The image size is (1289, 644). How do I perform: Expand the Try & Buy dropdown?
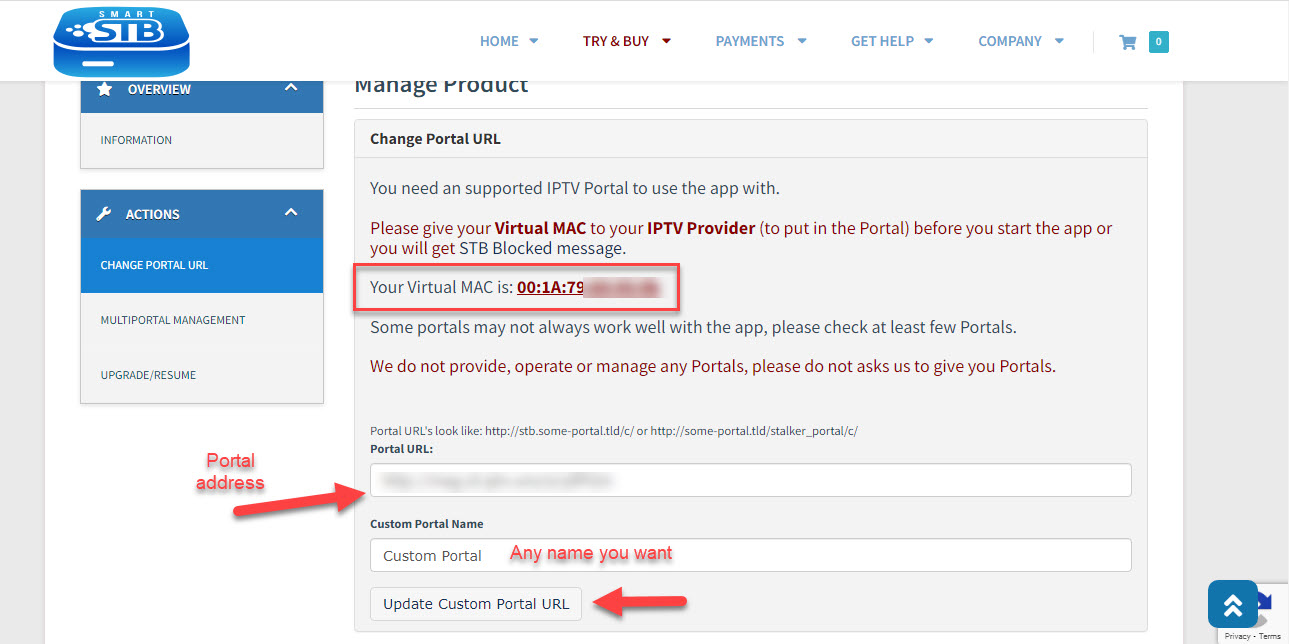pyautogui.click(x=627, y=42)
